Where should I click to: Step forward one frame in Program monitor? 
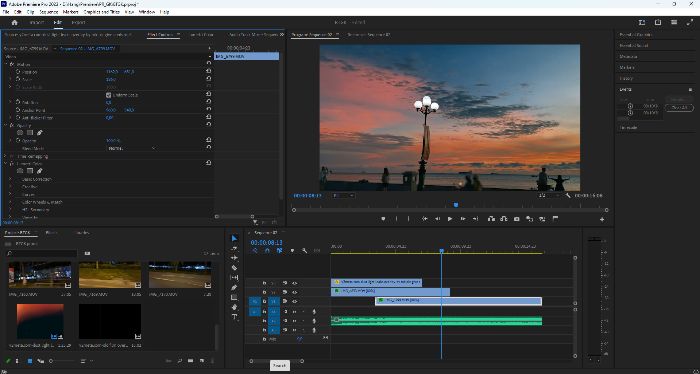[x=463, y=219]
